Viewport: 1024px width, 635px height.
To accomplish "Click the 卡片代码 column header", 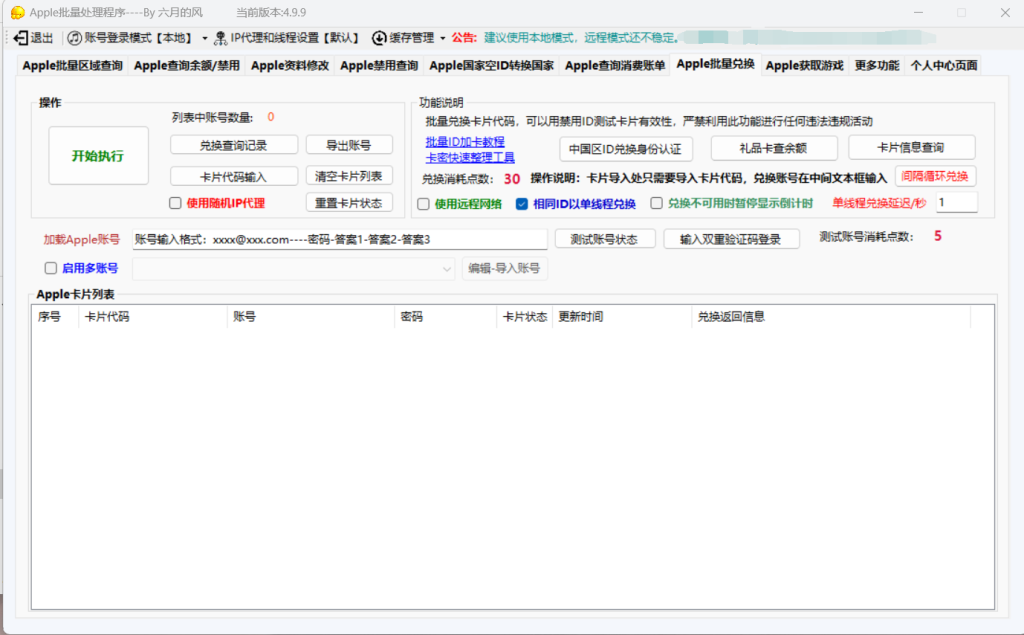I will tap(107, 317).
